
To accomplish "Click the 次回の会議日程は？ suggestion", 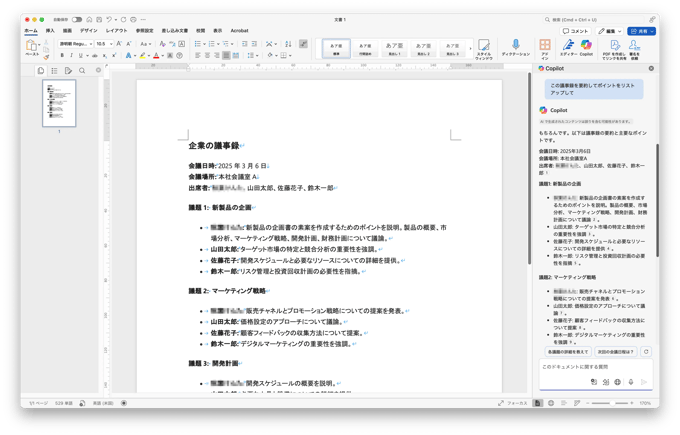I will point(616,352).
